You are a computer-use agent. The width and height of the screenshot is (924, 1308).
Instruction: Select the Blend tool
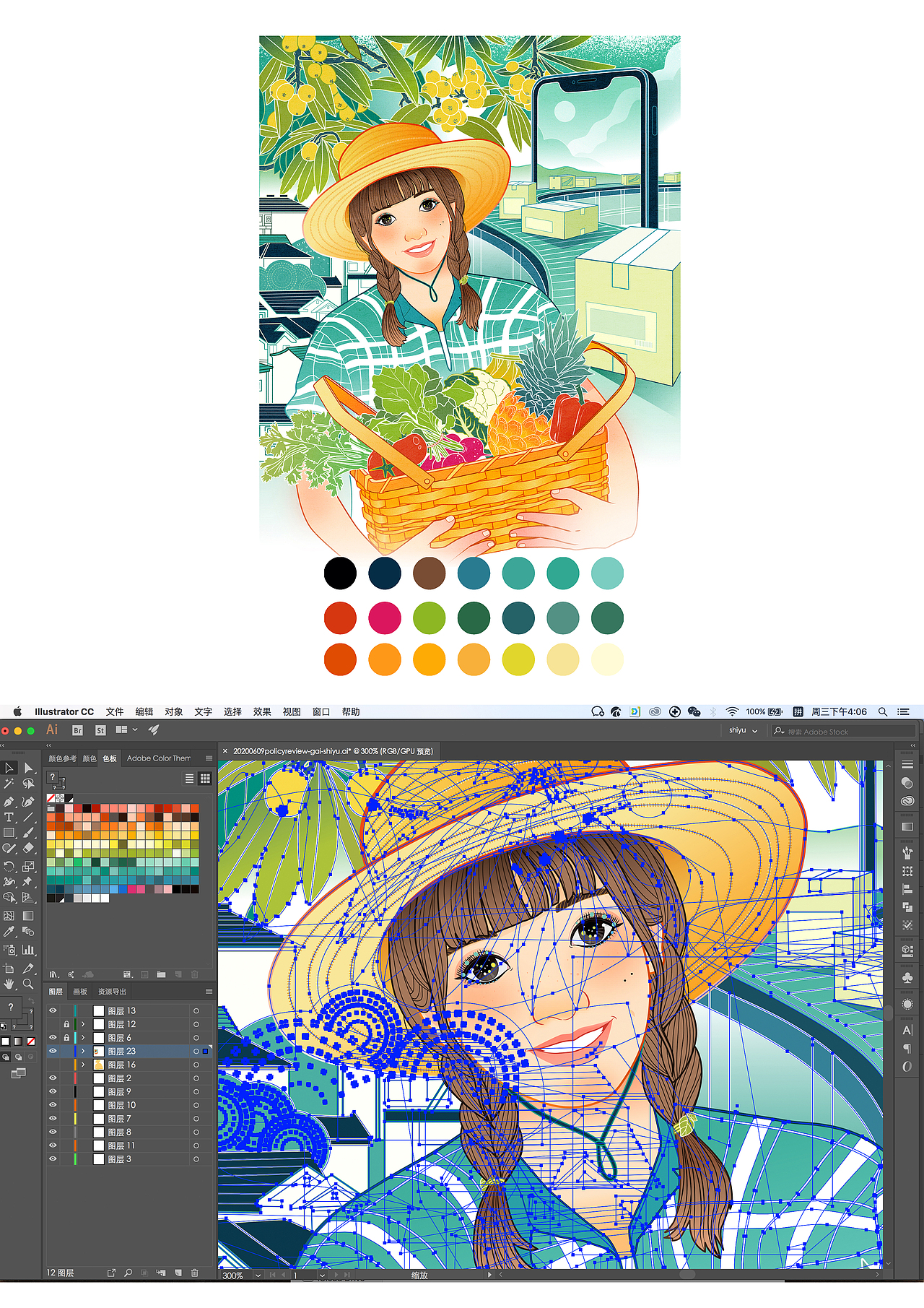pyautogui.click(x=28, y=932)
